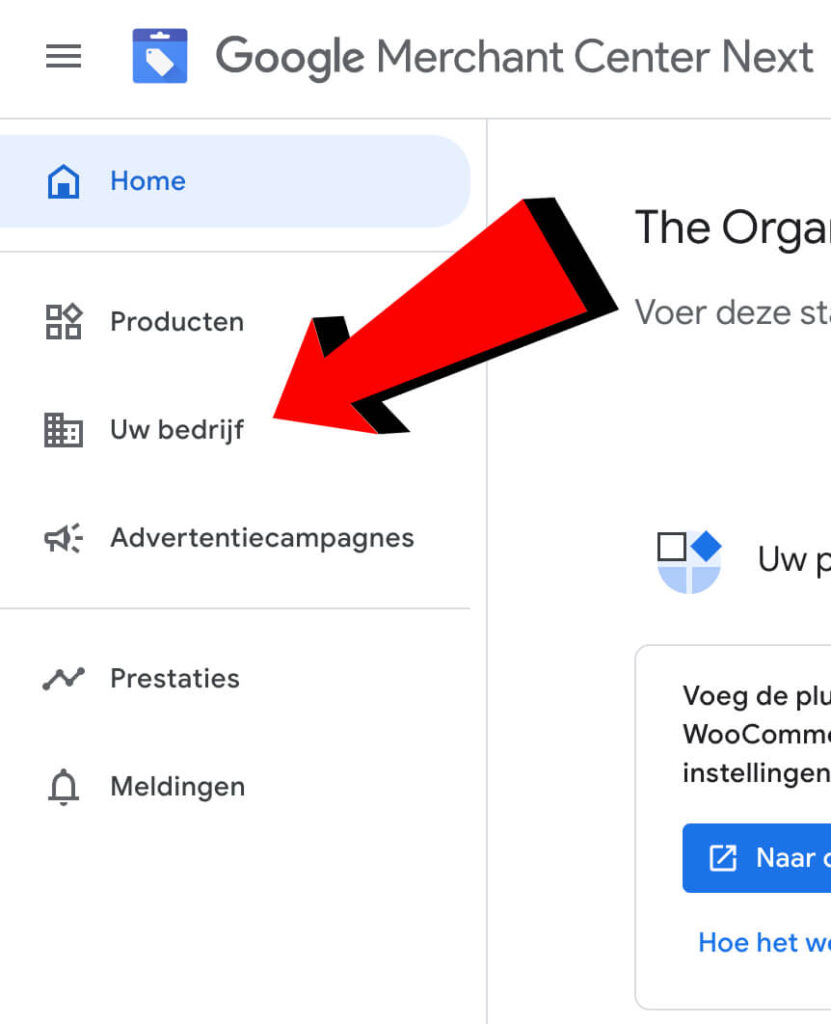Click the open-in-new icon on blue button
This screenshot has width=831, height=1024.
pos(722,858)
